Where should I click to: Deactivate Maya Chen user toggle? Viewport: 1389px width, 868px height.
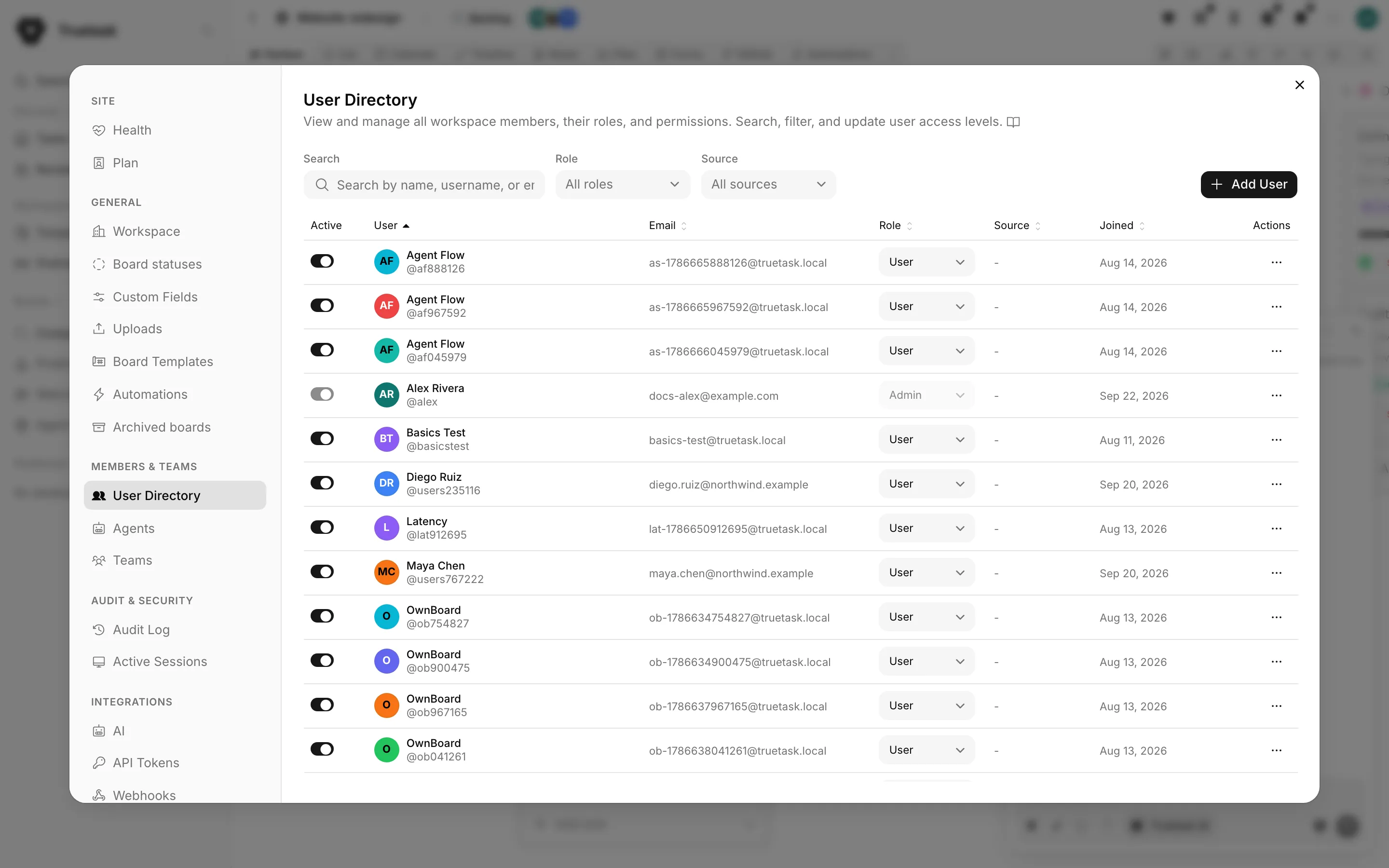coord(322,572)
